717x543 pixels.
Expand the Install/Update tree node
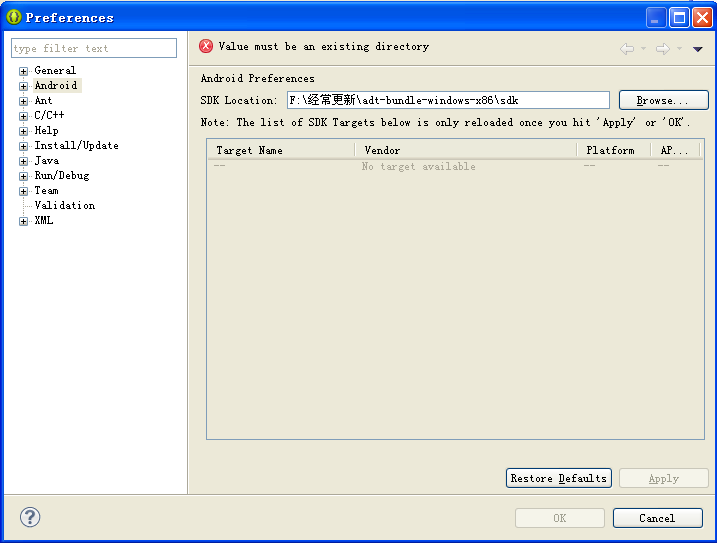[23, 146]
